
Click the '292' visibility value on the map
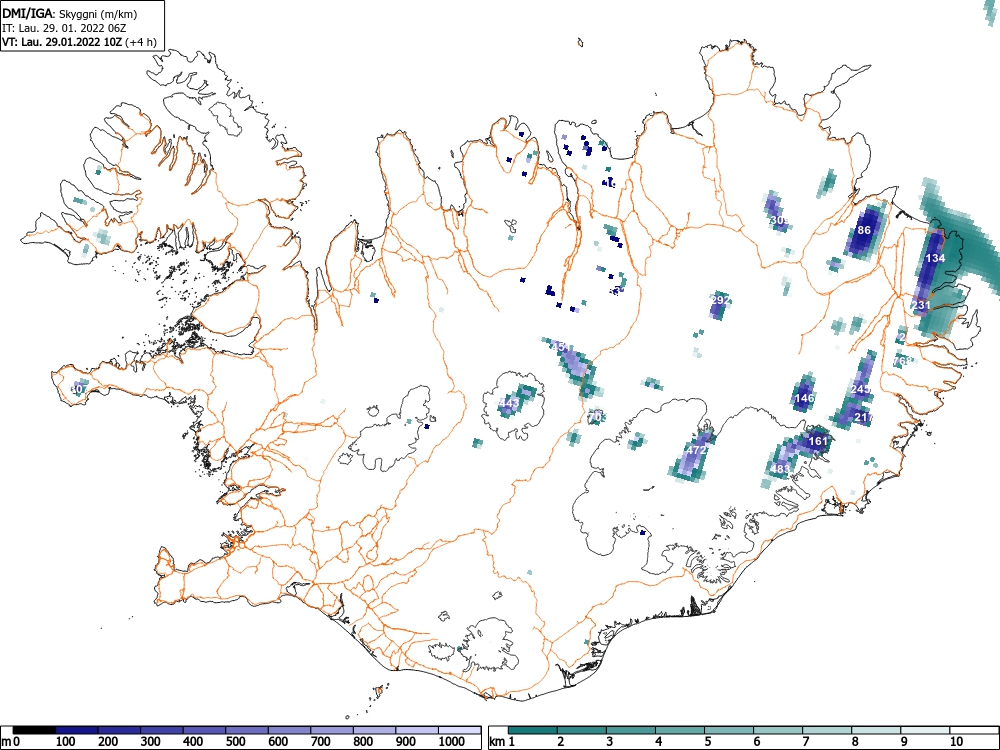click(720, 300)
